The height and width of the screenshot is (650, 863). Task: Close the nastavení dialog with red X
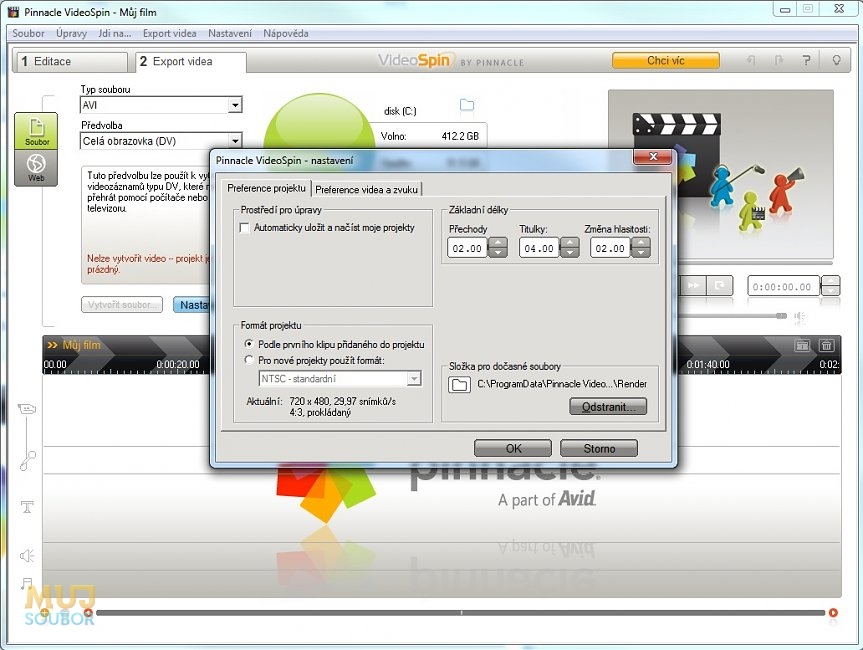(x=653, y=156)
